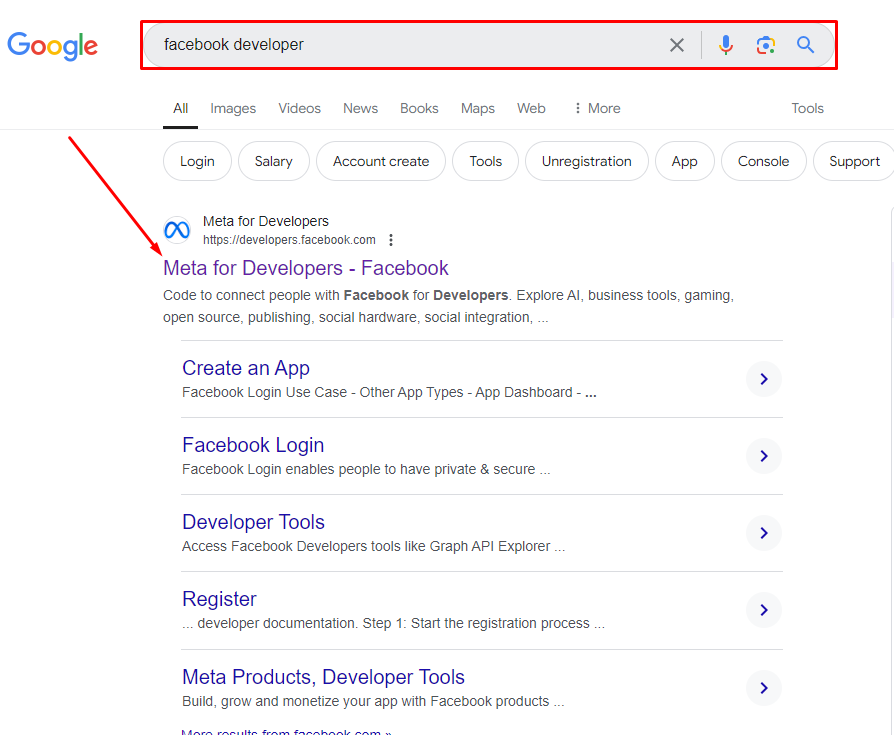The width and height of the screenshot is (894, 735).
Task: Click the chevron beside Facebook Login sitelink
Action: pyautogui.click(x=763, y=456)
